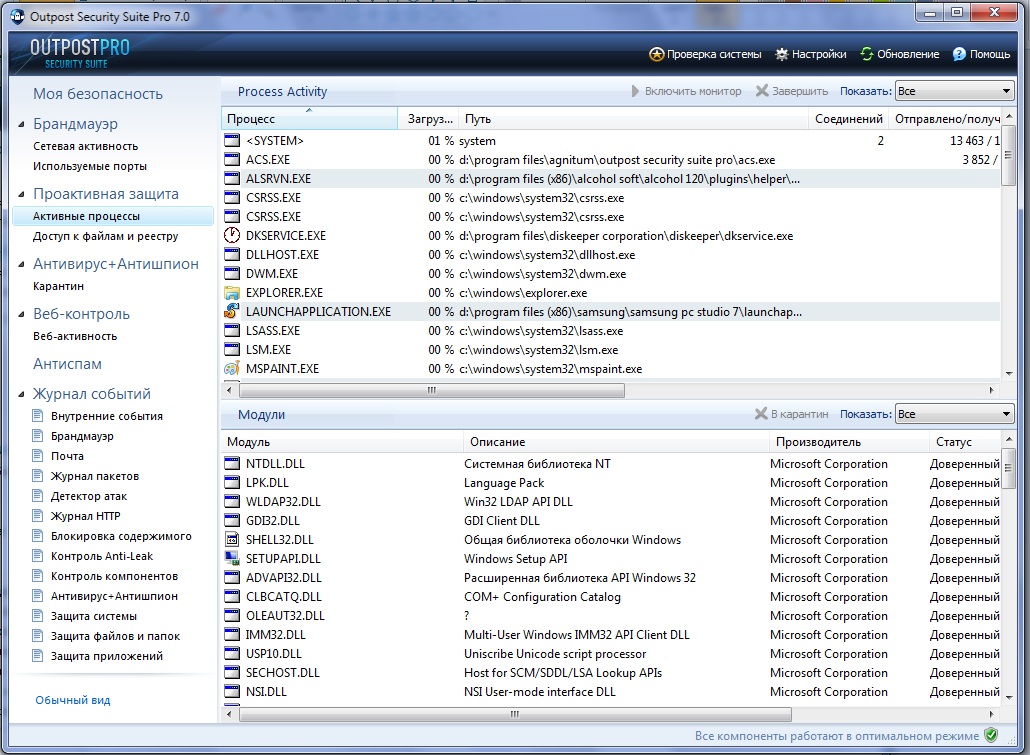Switch to Обычный вид link
Screen dimensions: 1030x755
click(x=72, y=700)
